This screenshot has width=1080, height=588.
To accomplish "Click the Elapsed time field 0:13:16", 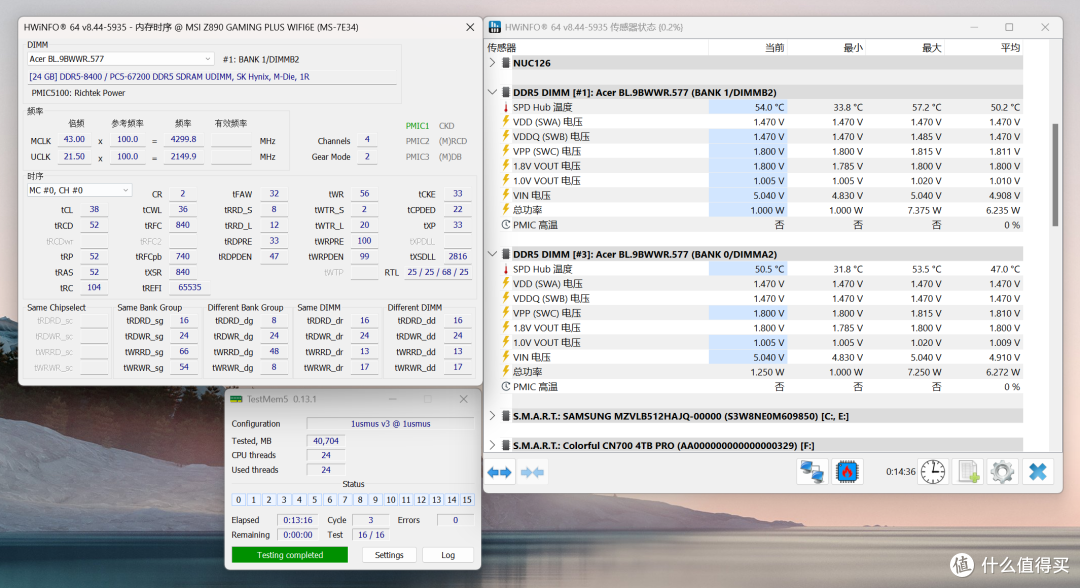I will point(298,520).
